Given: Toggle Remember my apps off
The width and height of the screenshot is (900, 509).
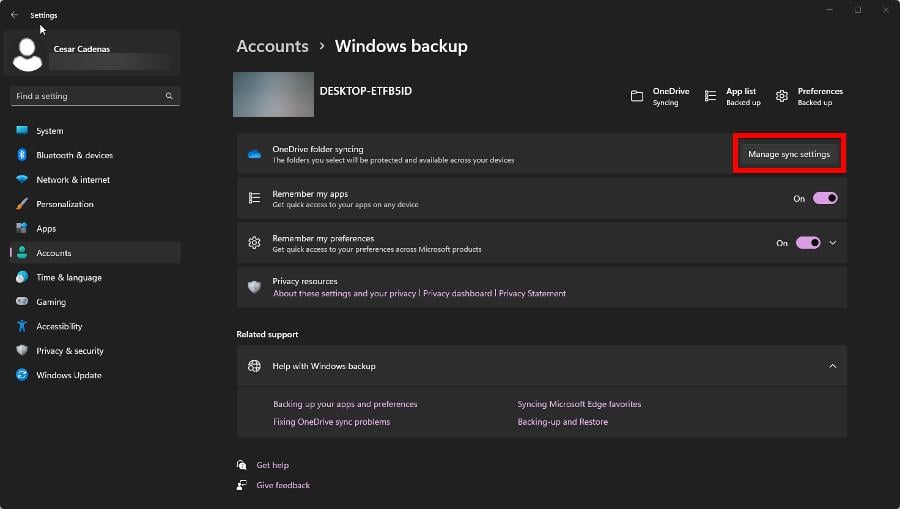Looking at the screenshot, I should click(x=825, y=198).
